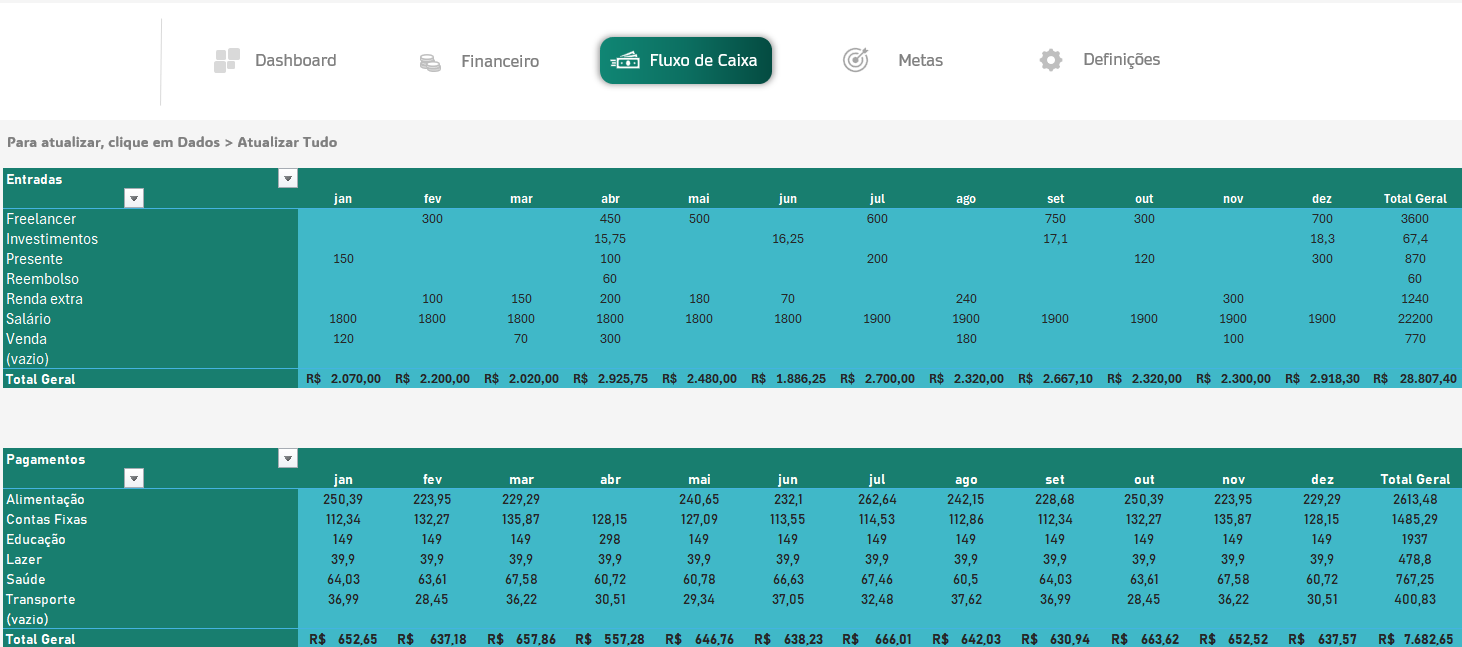Screen dimensions: 1462x647
Task: Go to the Financeiro tab
Action: pos(499,62)
